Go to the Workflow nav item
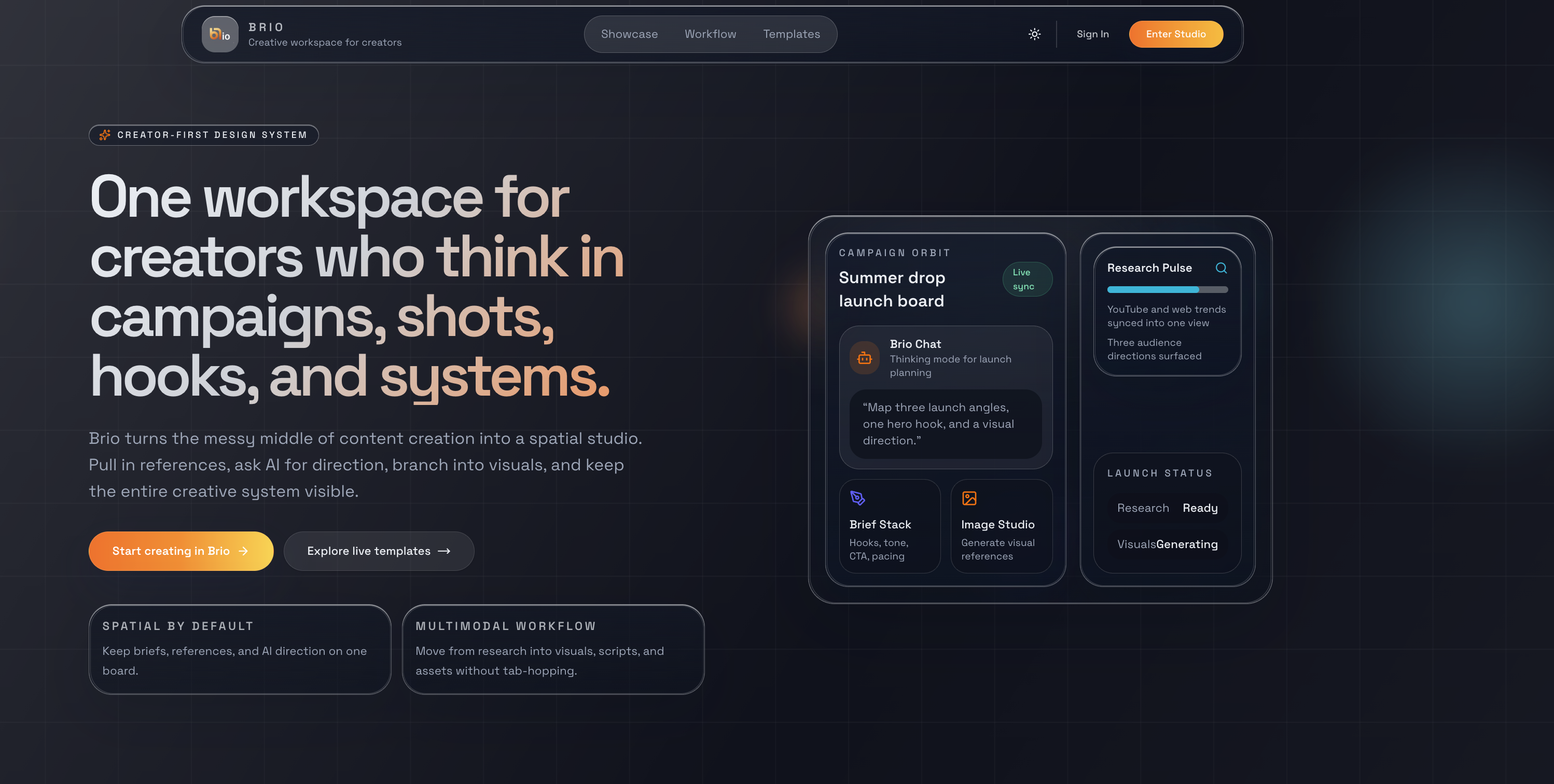 tap(710, 34)
